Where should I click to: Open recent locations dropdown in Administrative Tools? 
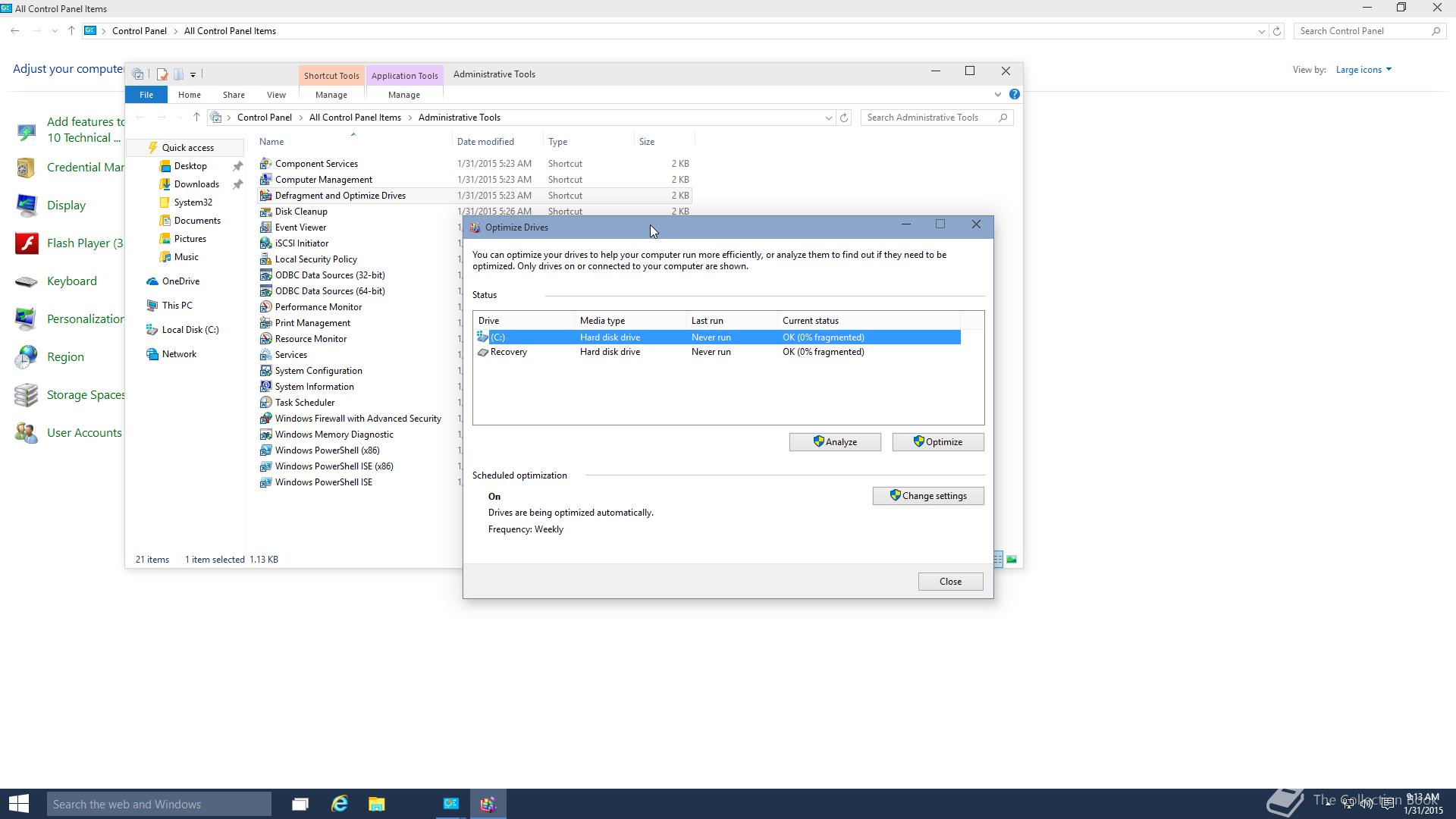coord(179,118)
